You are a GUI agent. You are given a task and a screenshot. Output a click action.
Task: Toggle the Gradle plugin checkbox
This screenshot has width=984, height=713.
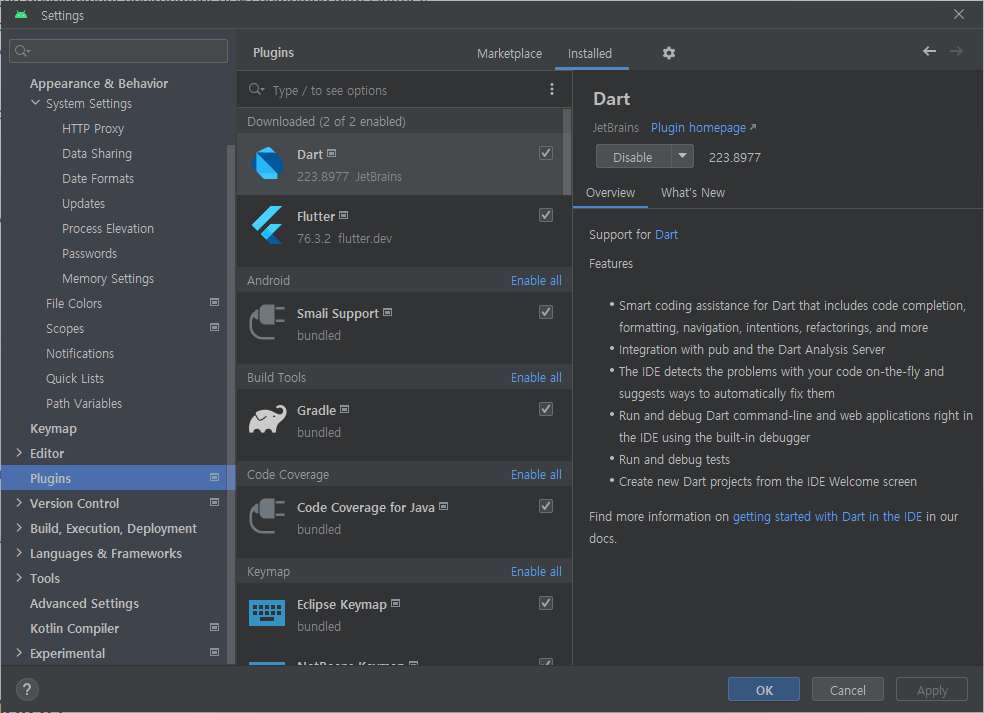point(546,409)
